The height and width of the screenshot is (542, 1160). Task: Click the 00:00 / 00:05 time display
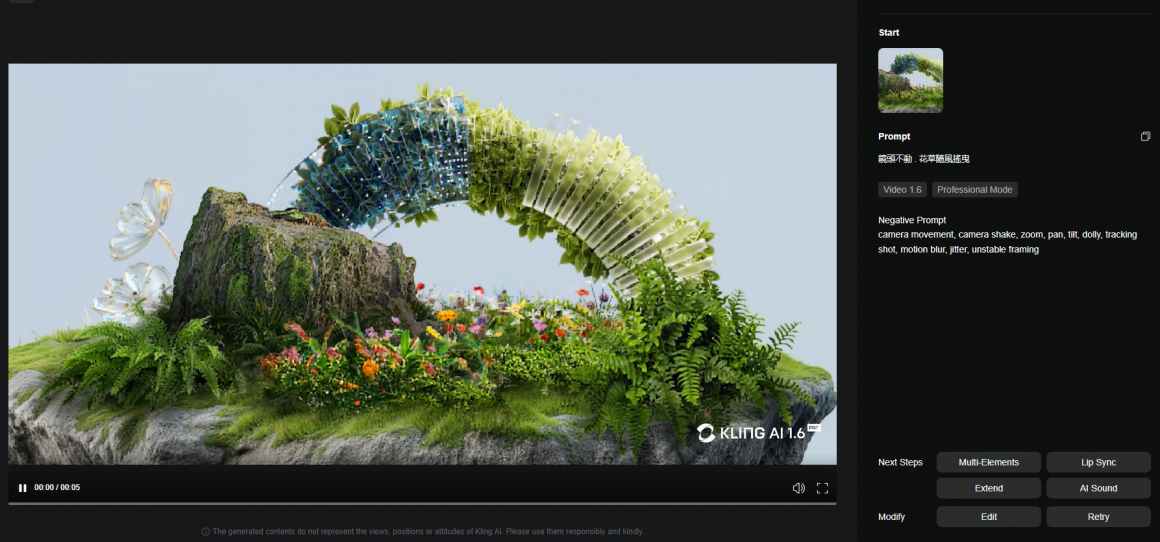click(57, 488)
